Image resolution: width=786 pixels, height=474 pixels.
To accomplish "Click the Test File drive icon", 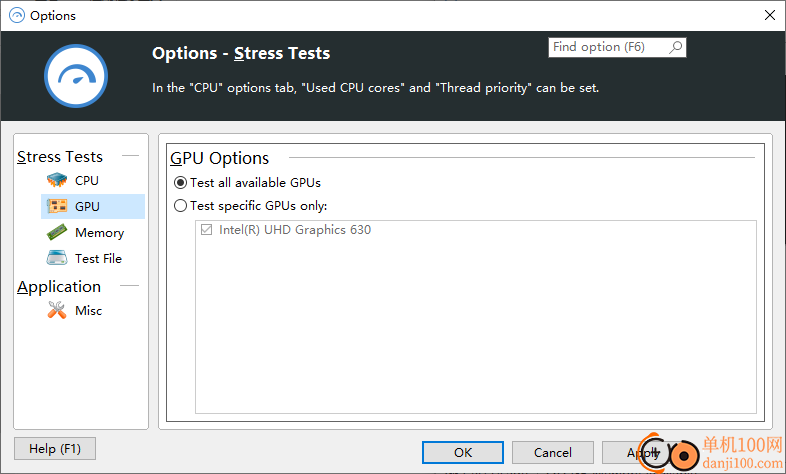I will [x=57, y=258].
